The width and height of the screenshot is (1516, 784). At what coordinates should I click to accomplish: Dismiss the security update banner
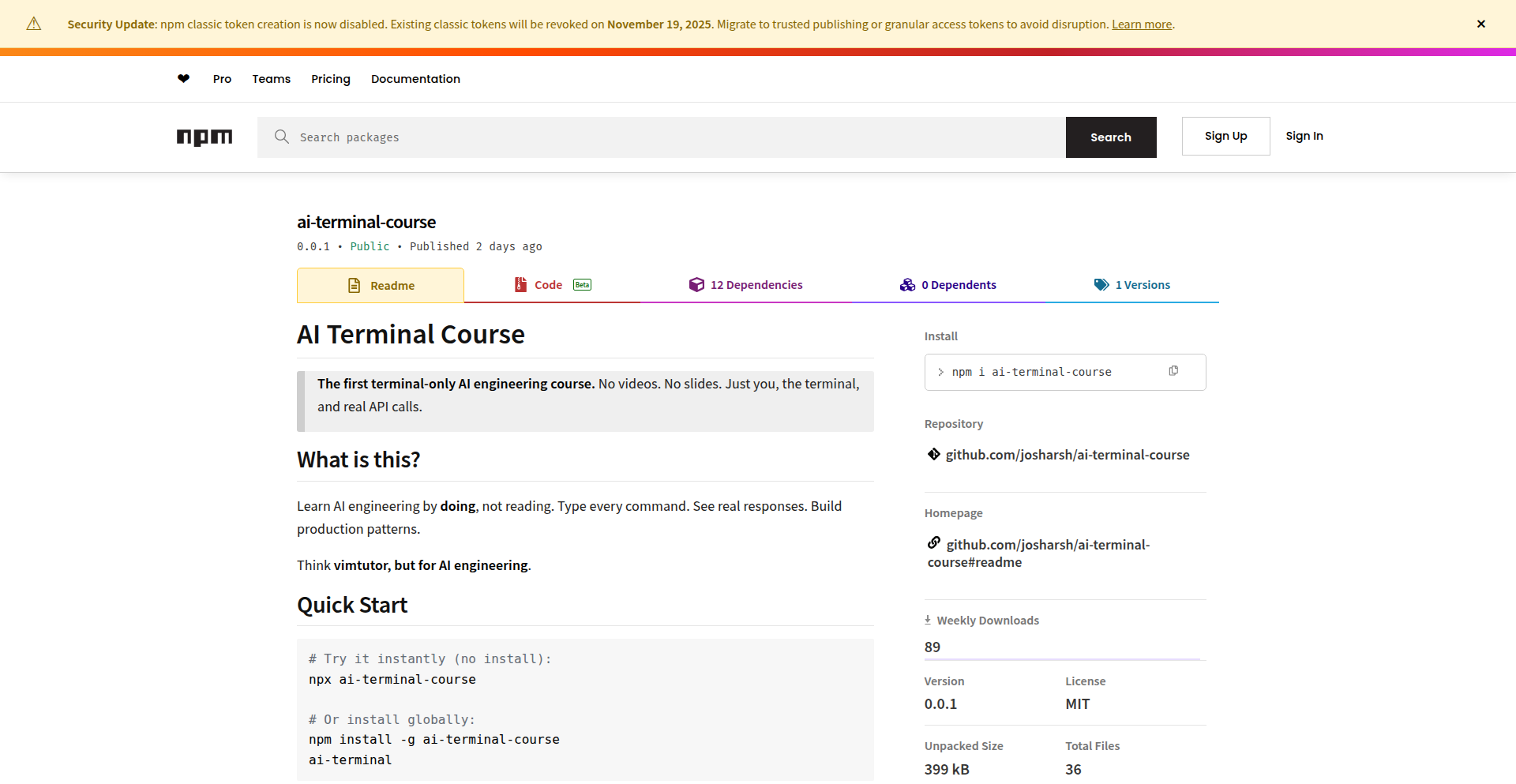1480,24
